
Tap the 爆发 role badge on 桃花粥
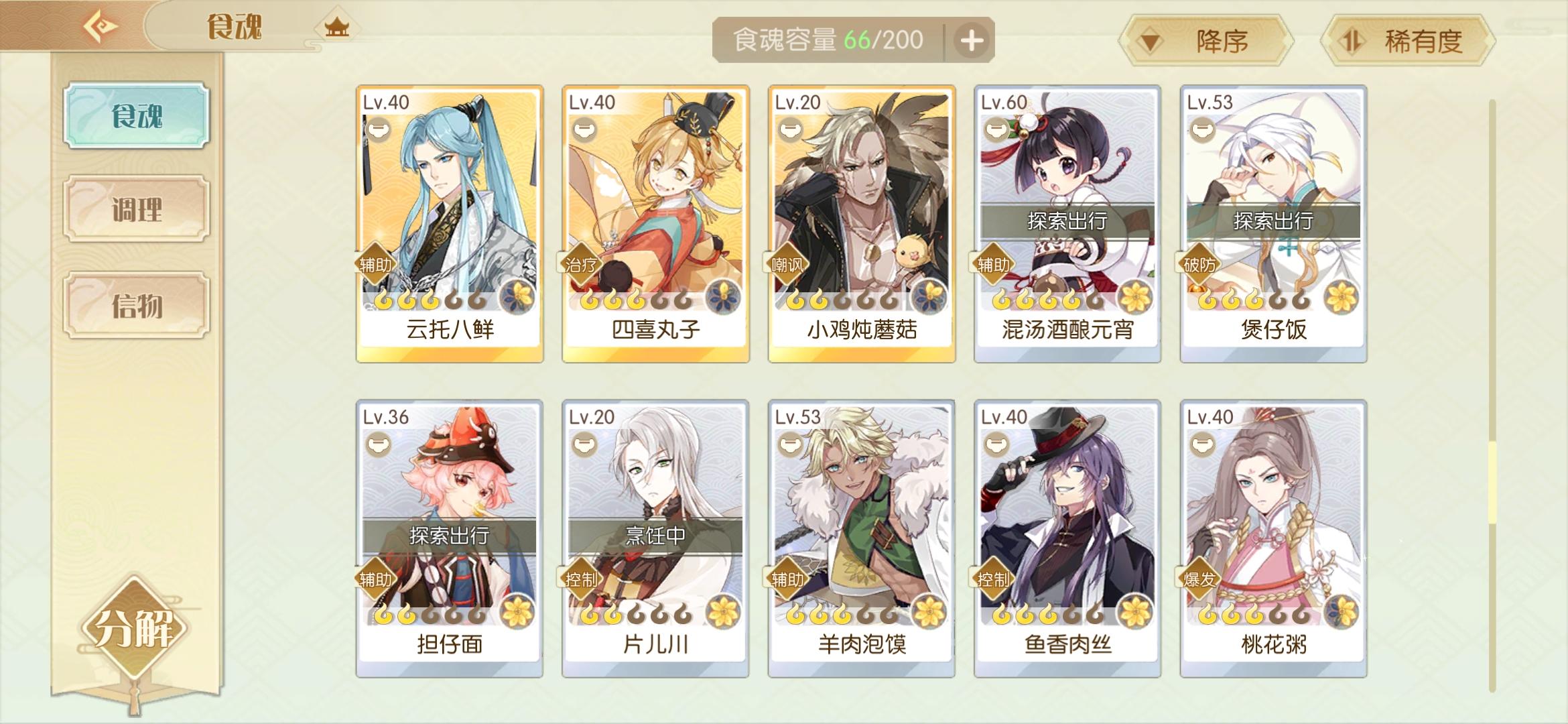tap(1199, 579)
